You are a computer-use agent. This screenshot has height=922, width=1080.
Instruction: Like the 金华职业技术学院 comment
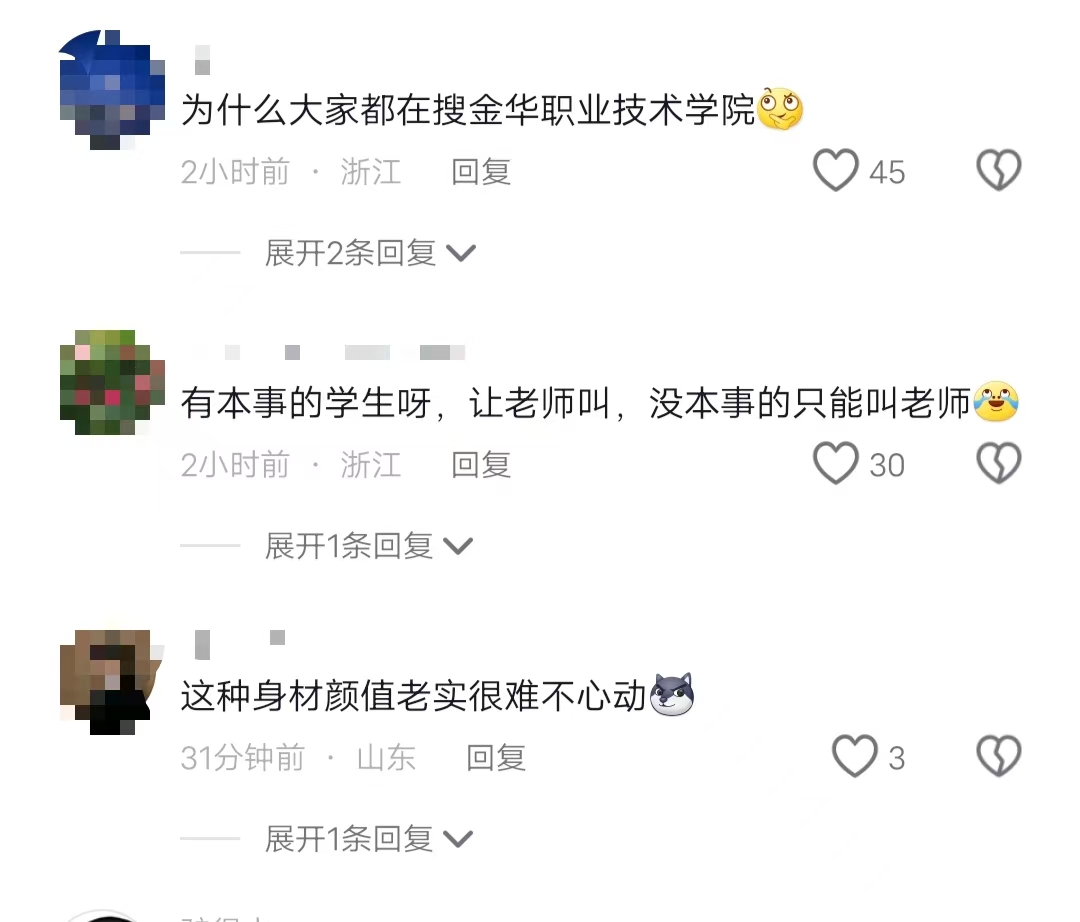pyautogui.click(x=835, y=170)
